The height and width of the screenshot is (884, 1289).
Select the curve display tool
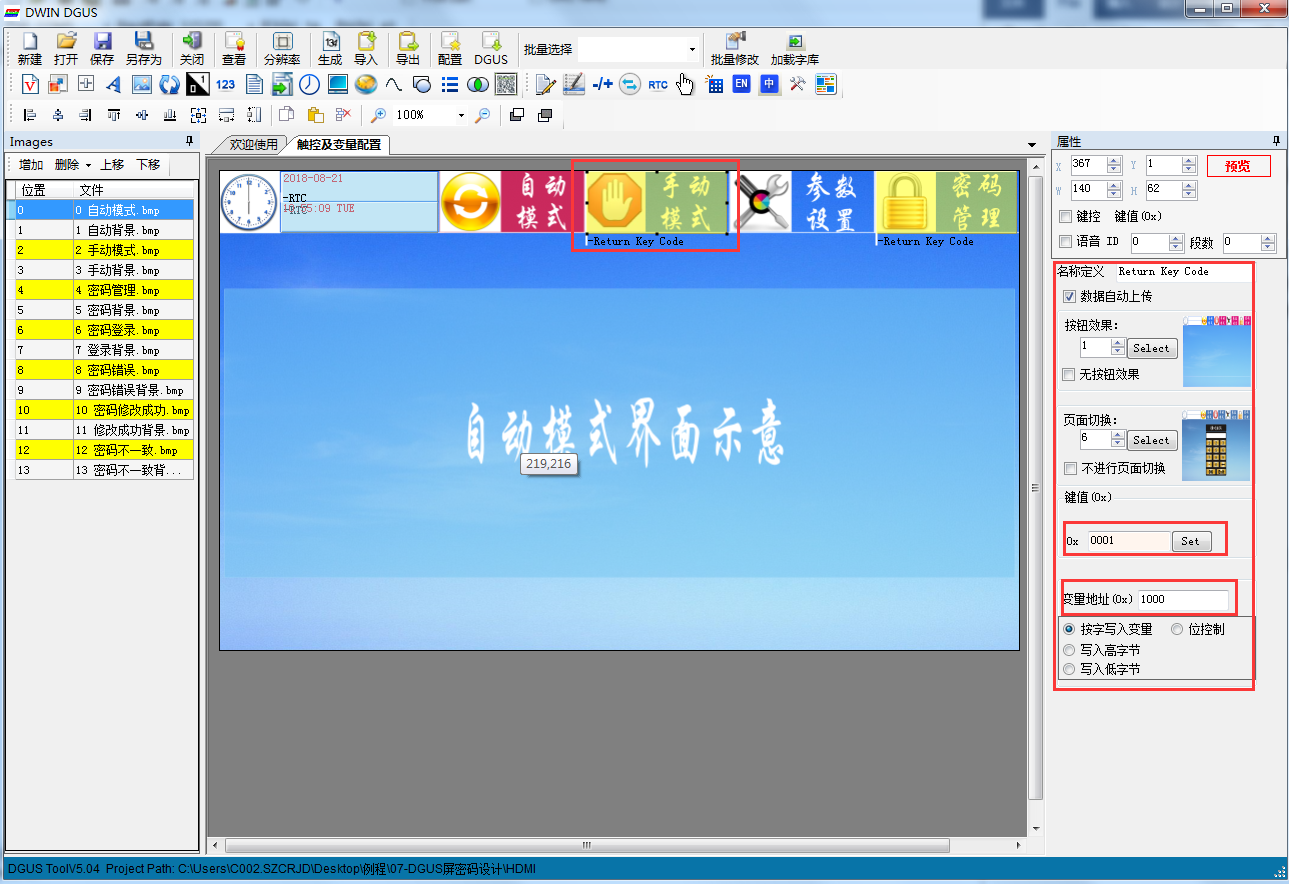394,84
